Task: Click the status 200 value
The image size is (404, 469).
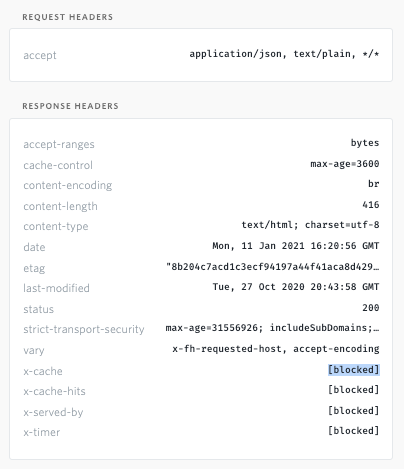Action: click(x=371, y=308)
